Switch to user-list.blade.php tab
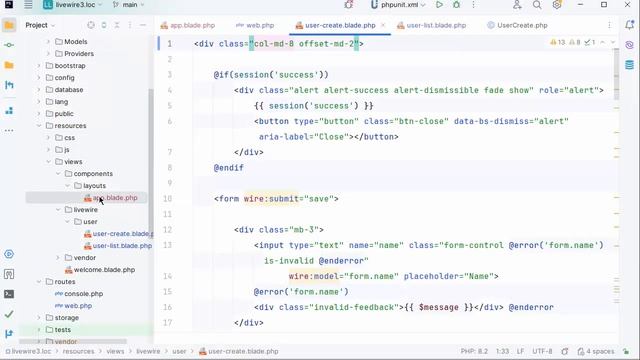This screenshot has height=360, width=640. tap(431, 25)
